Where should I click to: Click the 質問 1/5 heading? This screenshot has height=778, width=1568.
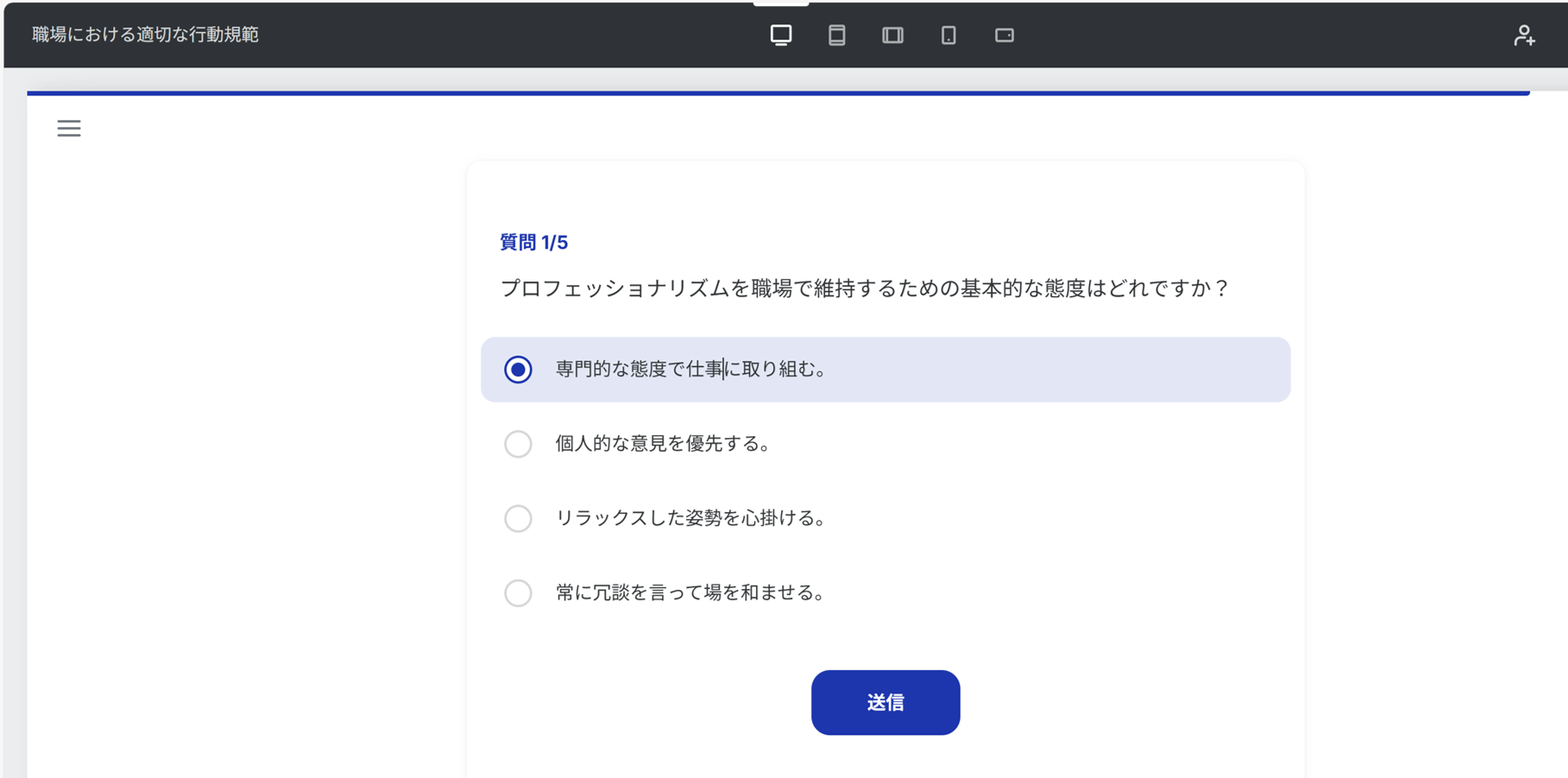coord(533,243)
